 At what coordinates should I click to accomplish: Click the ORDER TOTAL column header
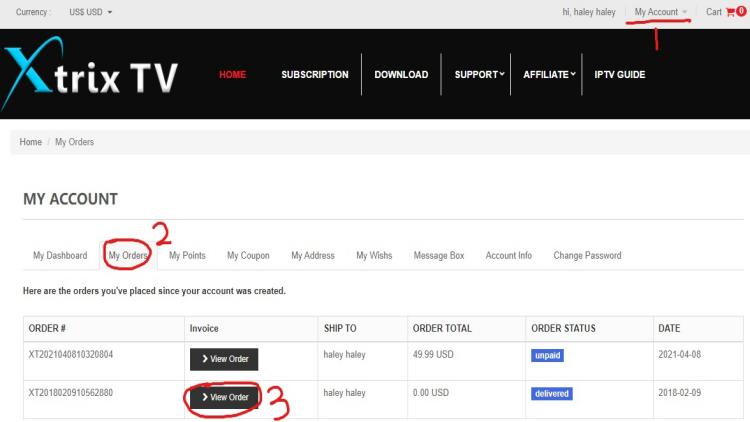(442, 328)
